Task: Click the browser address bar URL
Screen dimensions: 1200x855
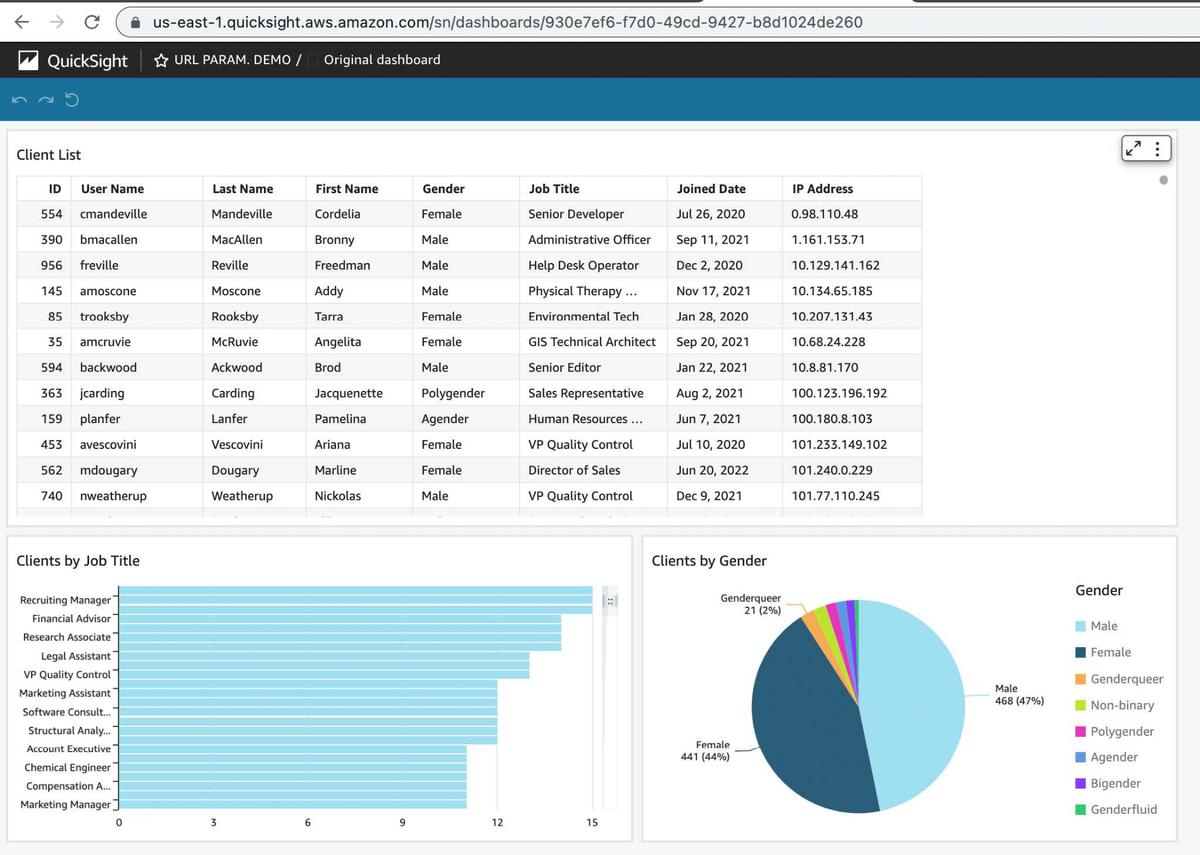Action: click(507, 21)
